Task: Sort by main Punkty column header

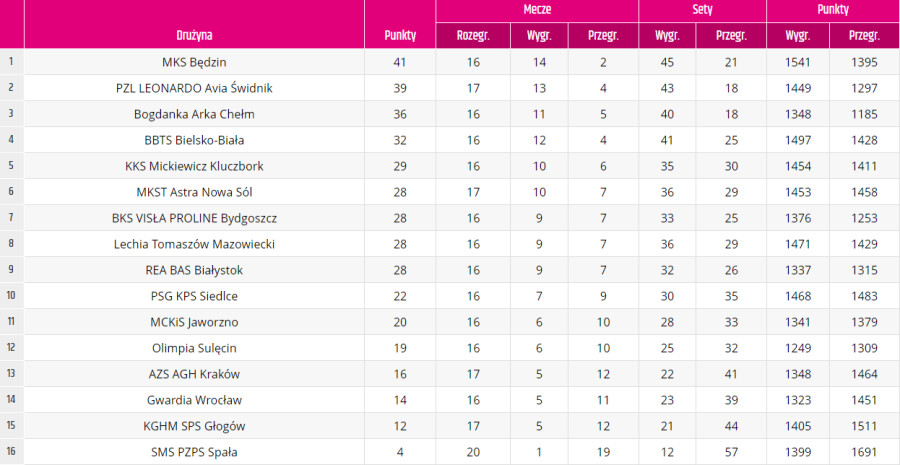Action: (x=399, y=36)
